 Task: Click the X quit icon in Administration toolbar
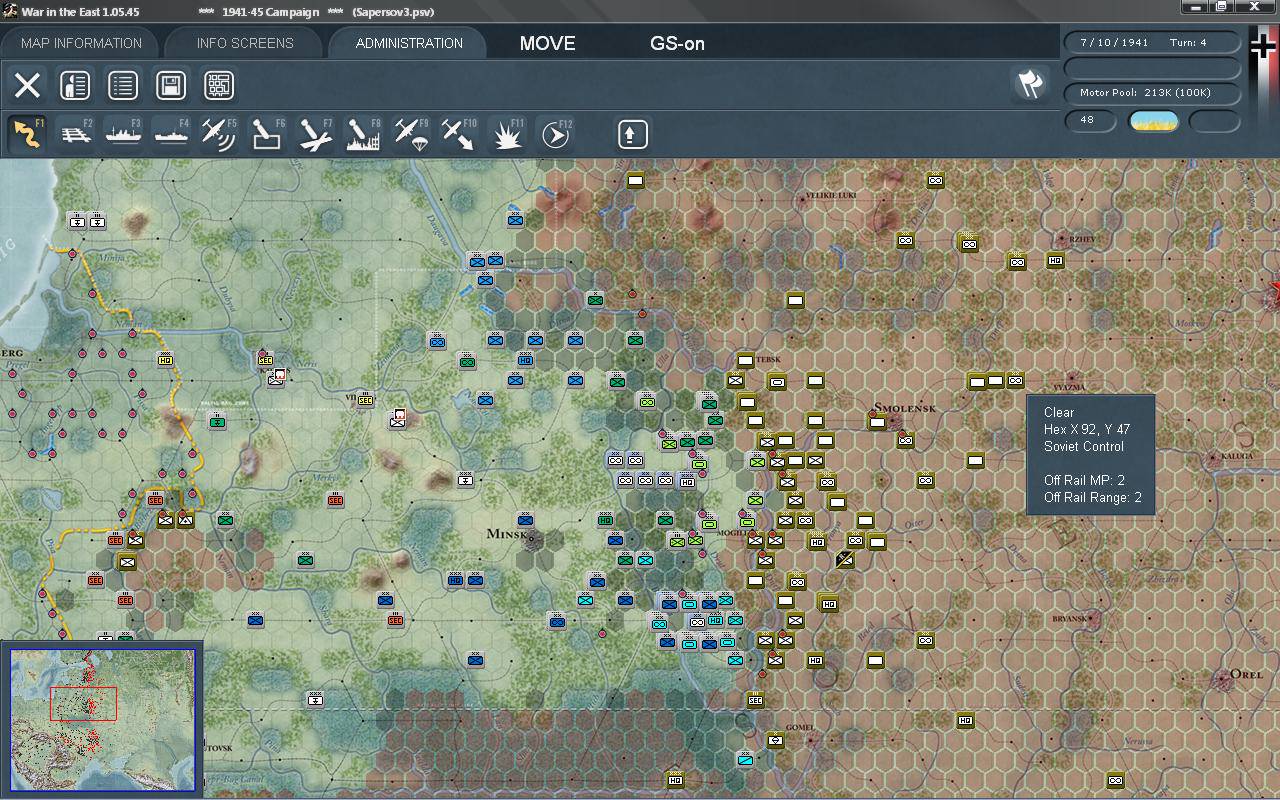point(27,85)
